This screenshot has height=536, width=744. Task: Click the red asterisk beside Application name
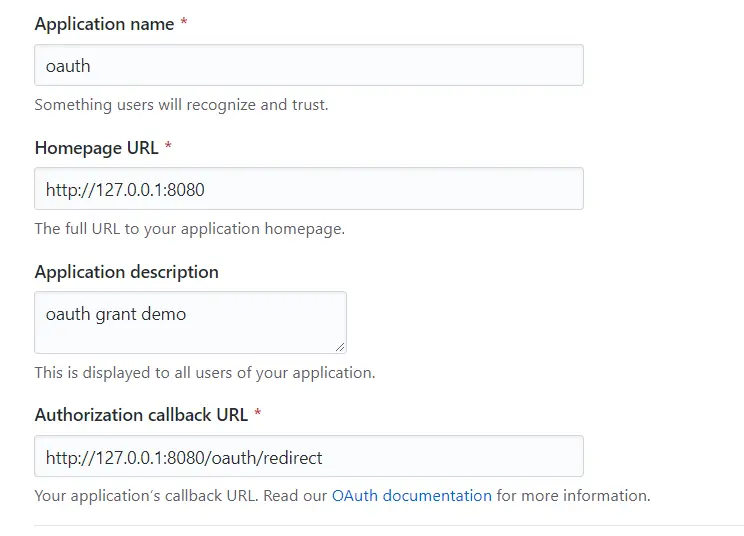coord(184,24)
